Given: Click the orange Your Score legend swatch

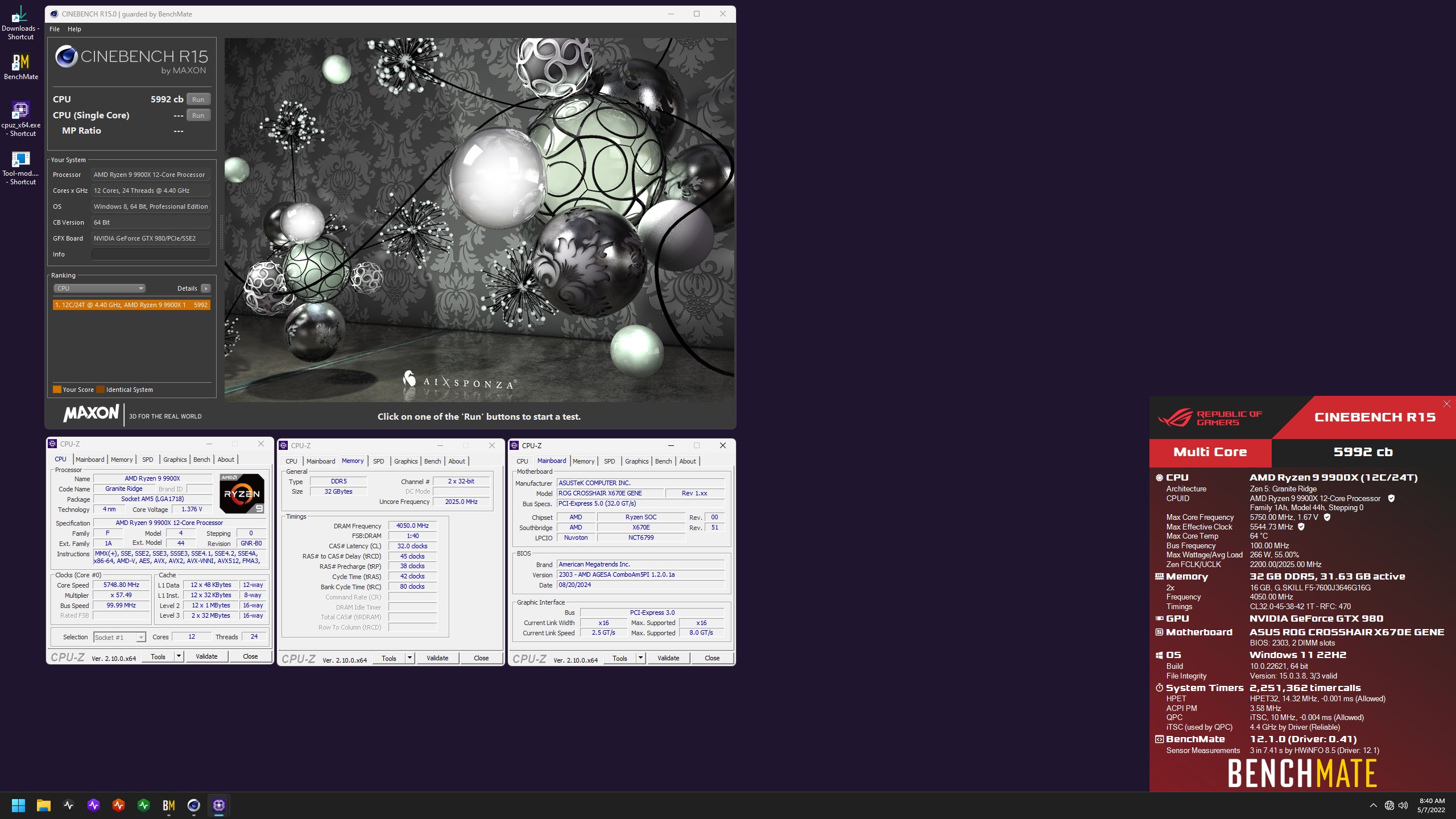Looking at the screenshot, I should pos(57,390).
